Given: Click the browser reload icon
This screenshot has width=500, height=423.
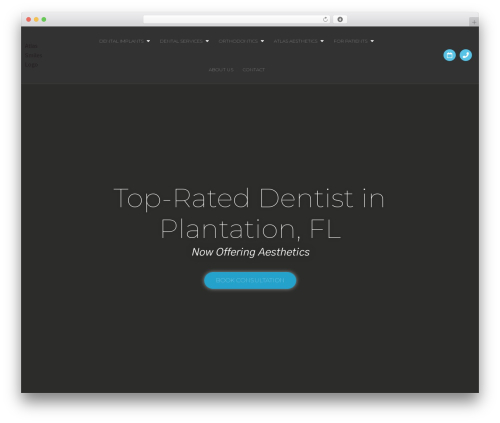Looking at the screenshot, I should 325,19.
